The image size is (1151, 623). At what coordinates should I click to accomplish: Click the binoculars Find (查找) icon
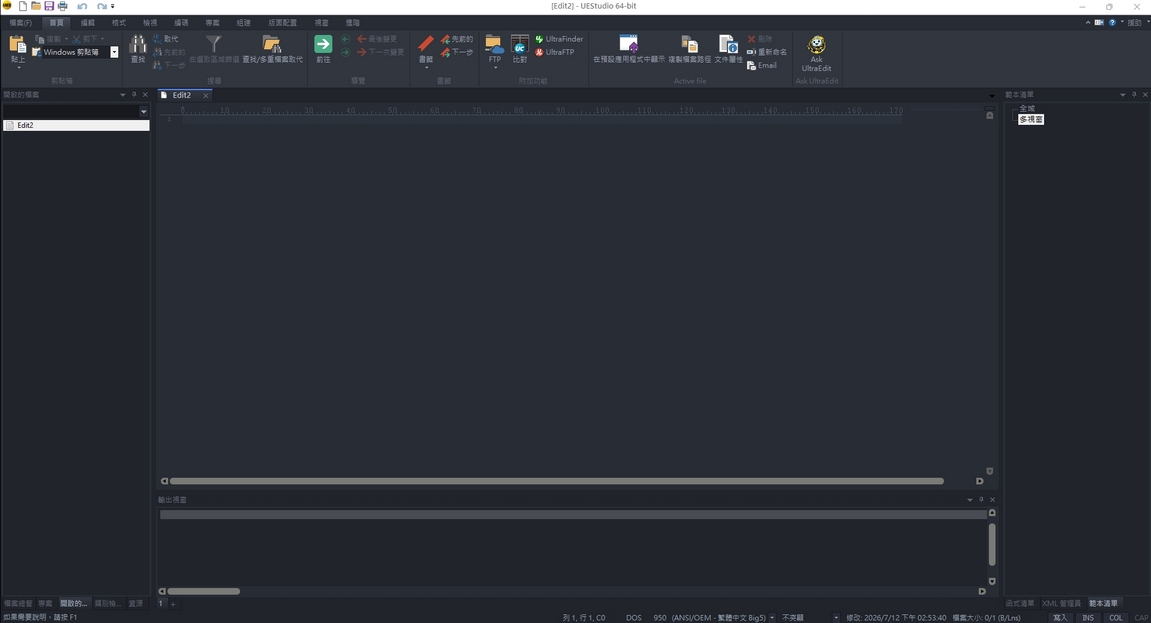point(138,45)
